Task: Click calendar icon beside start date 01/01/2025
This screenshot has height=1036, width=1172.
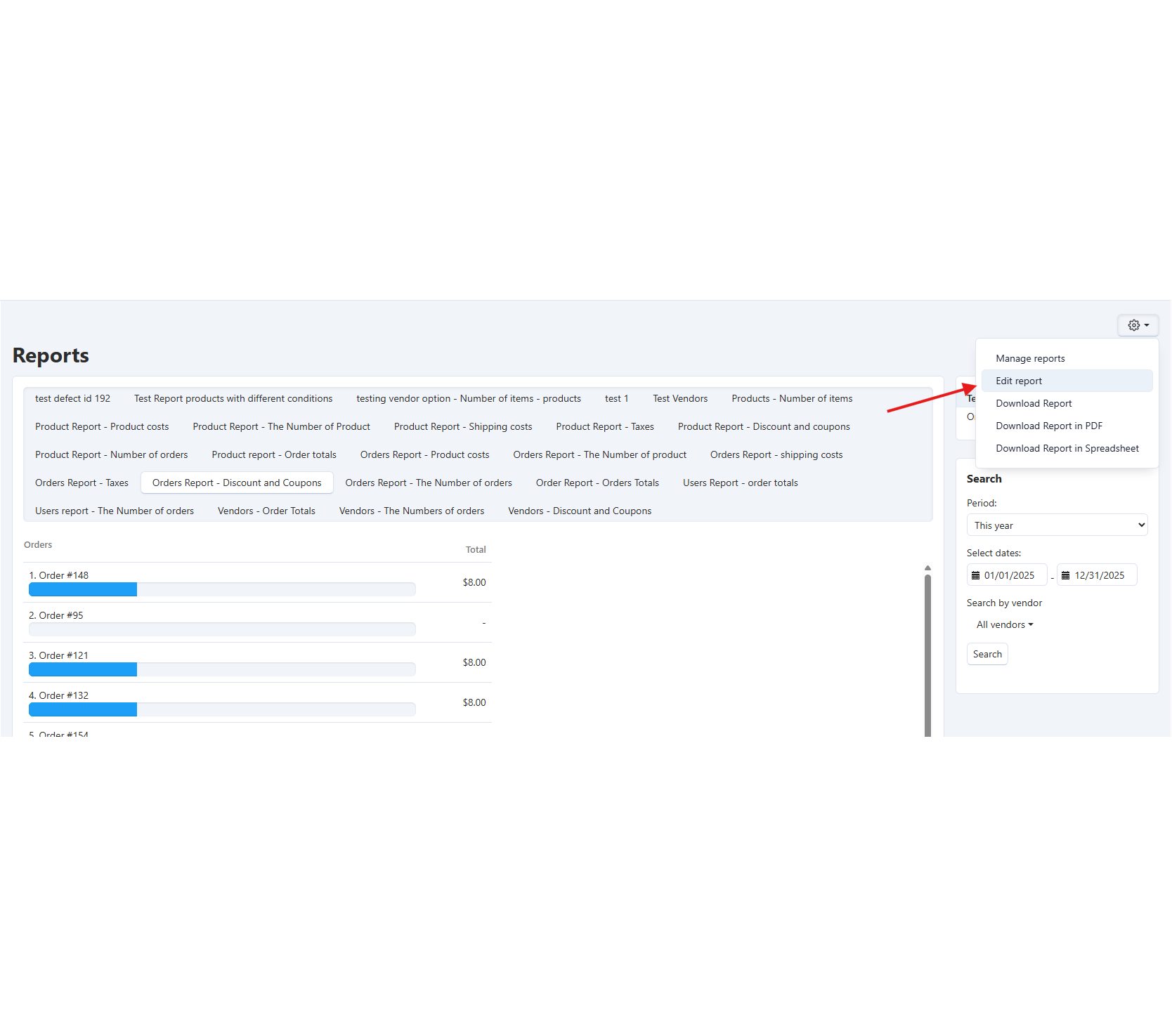Action: (x=975, y=575)
